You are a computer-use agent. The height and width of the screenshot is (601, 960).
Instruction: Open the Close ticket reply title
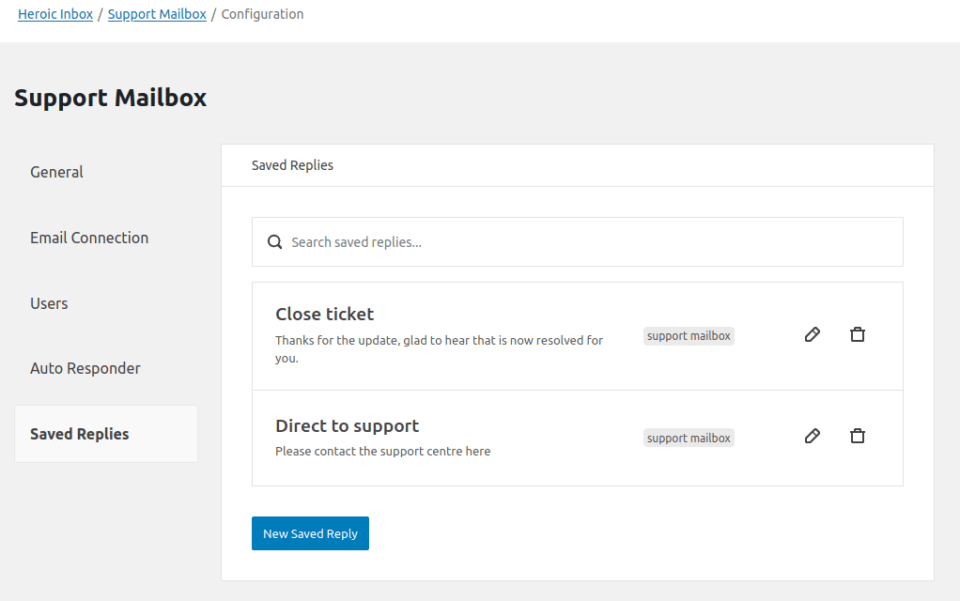coord(324,313)
